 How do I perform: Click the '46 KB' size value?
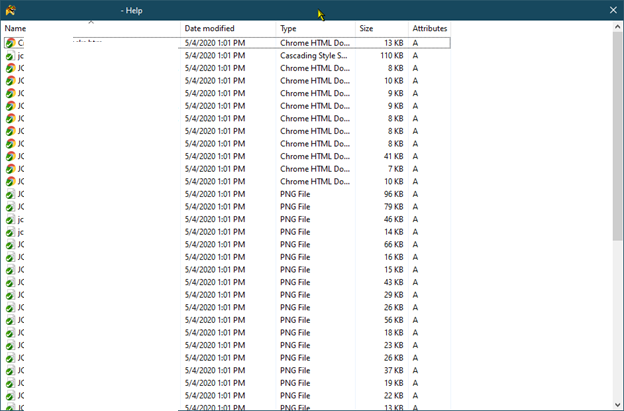[x=394, y=220]
